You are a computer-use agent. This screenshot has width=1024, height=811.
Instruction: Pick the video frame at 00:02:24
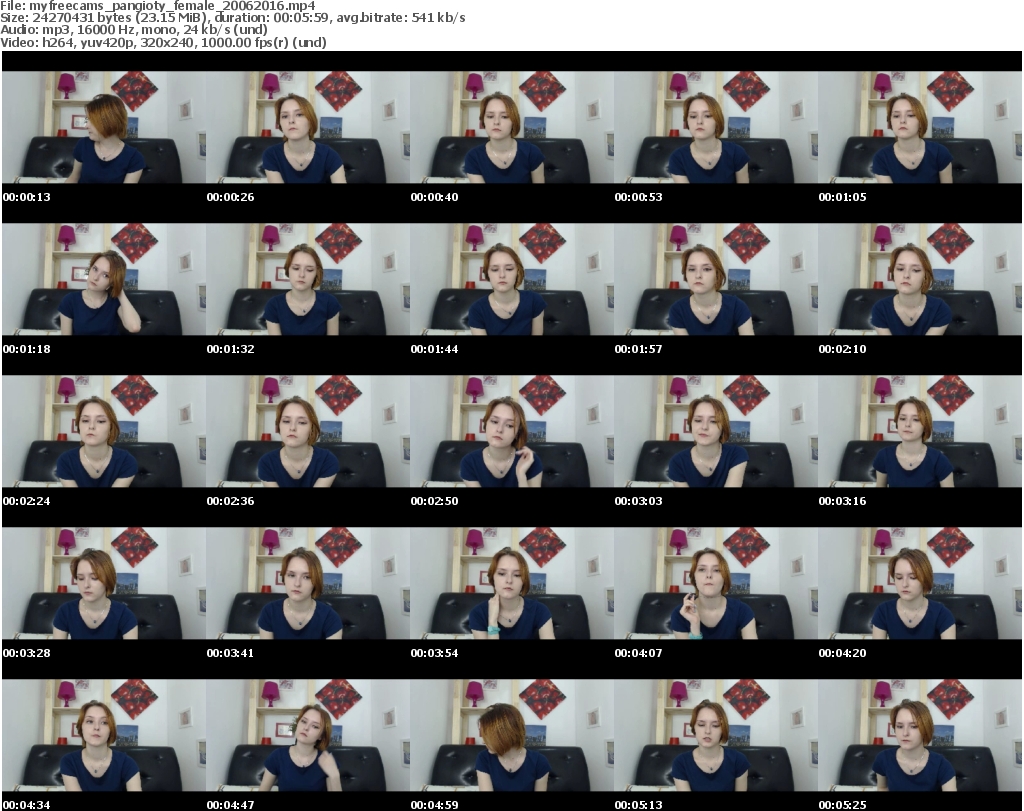[x=104, y=432]
